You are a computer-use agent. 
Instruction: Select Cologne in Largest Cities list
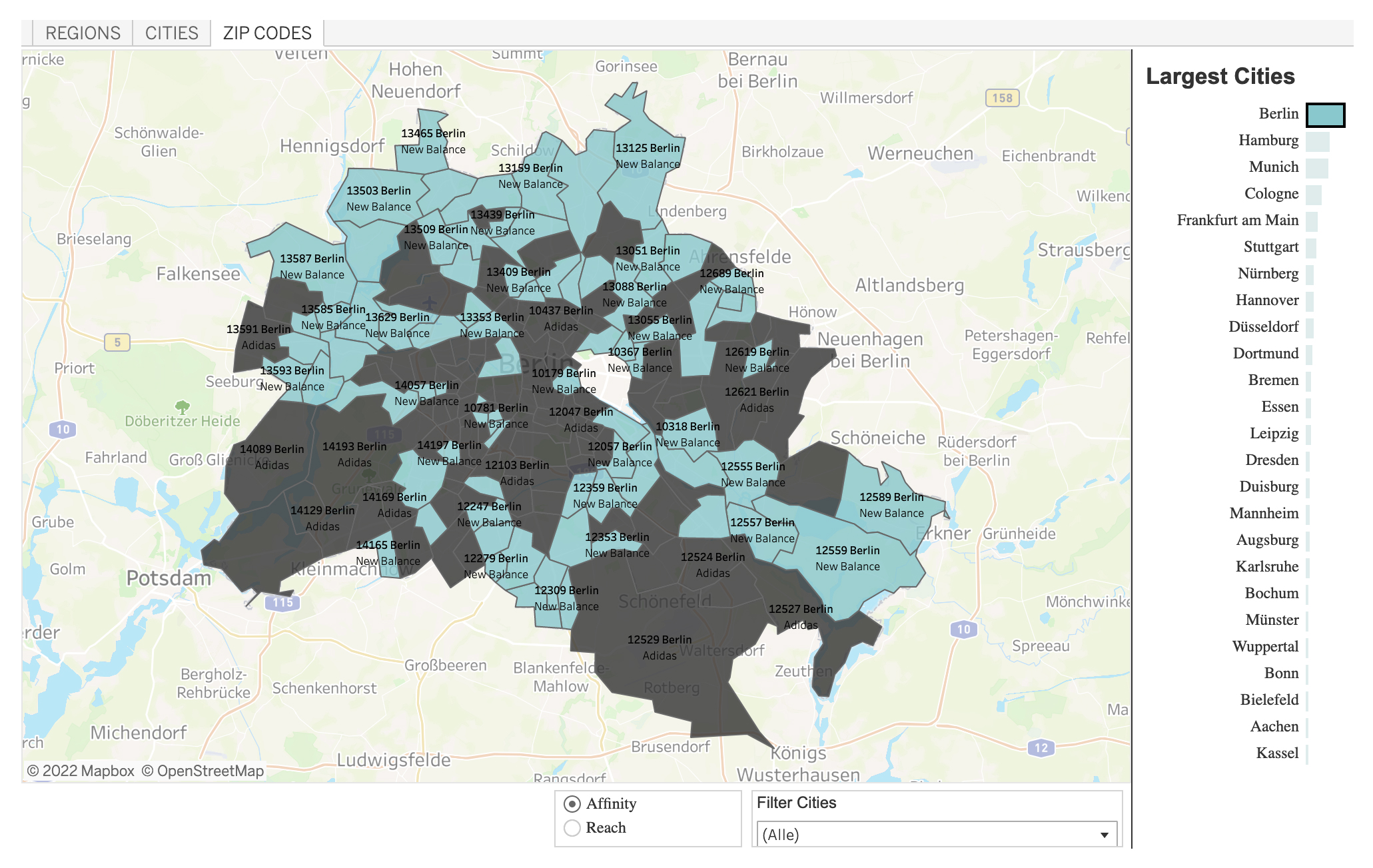[x=1271, y=194]
